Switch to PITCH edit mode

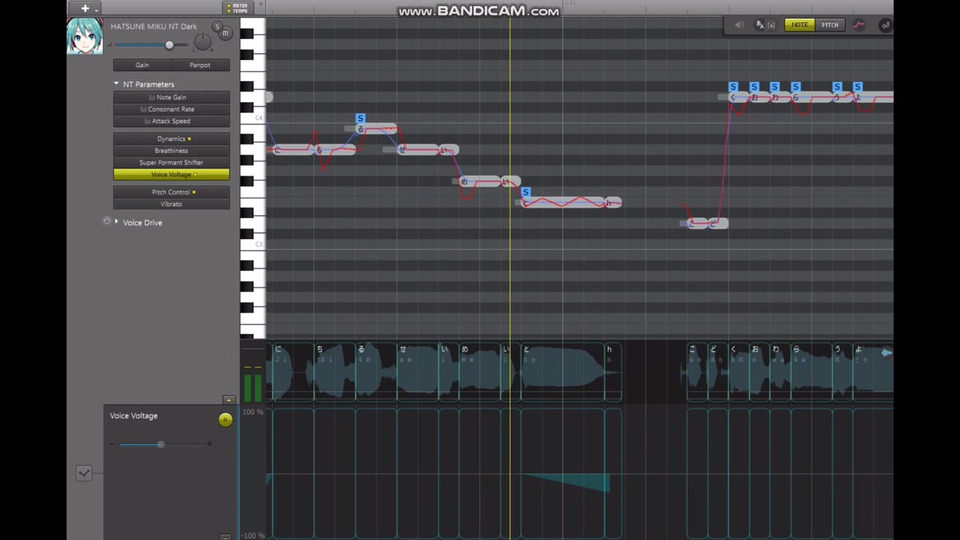click(x=830, y=25)
